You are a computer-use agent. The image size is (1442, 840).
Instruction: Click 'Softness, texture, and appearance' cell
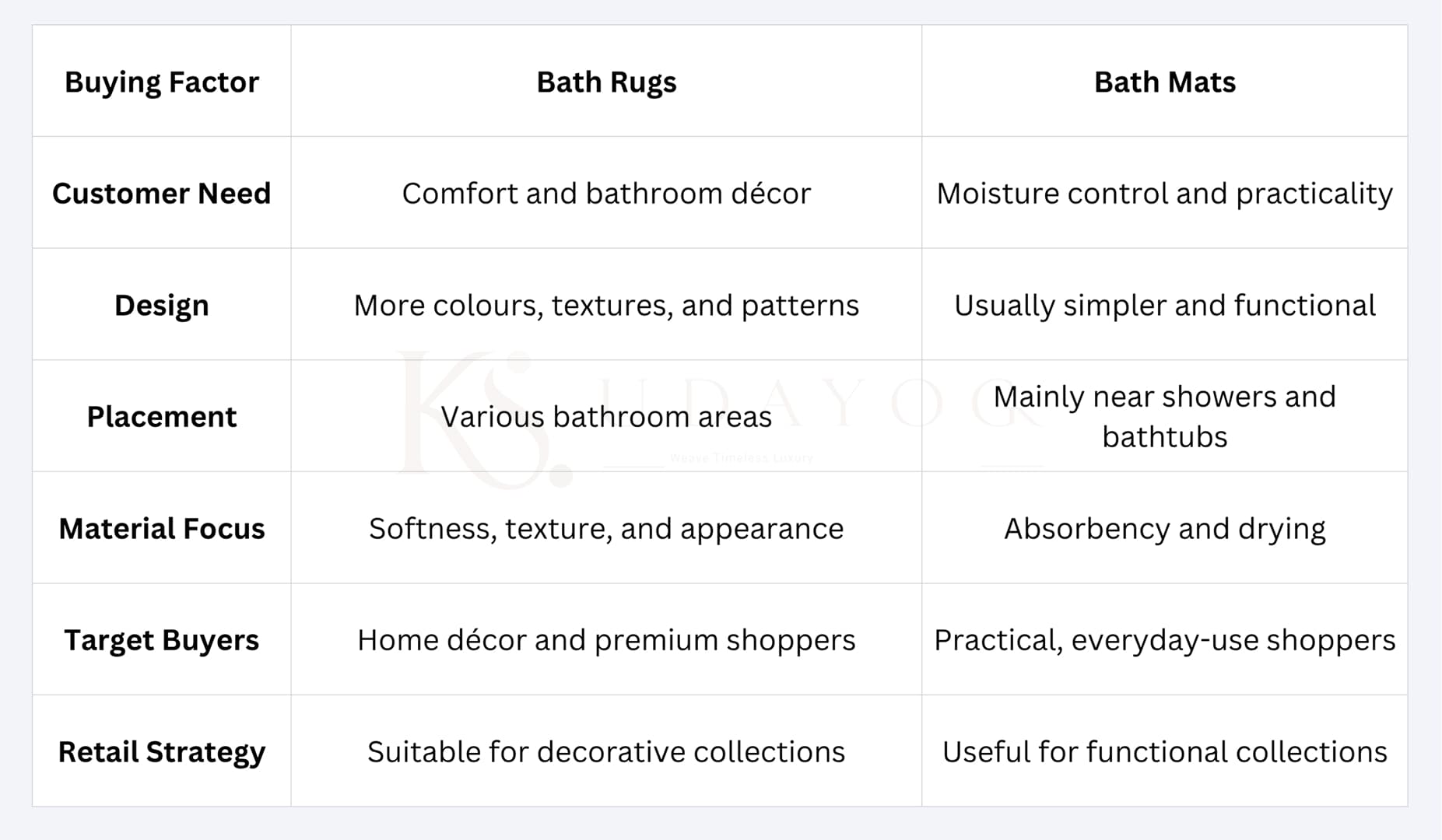(606, 528)
